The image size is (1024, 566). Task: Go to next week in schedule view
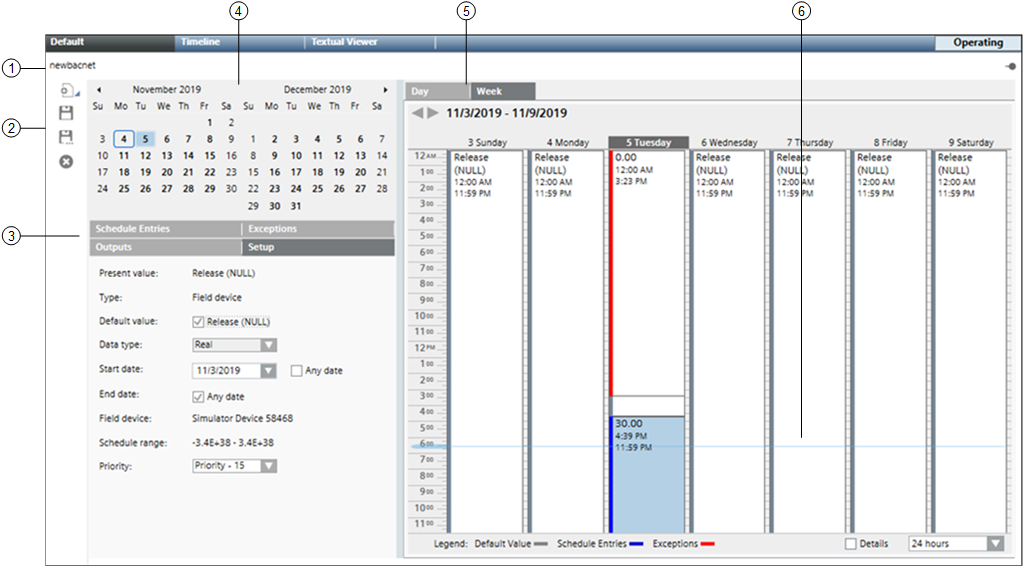[x=433, y=113]
